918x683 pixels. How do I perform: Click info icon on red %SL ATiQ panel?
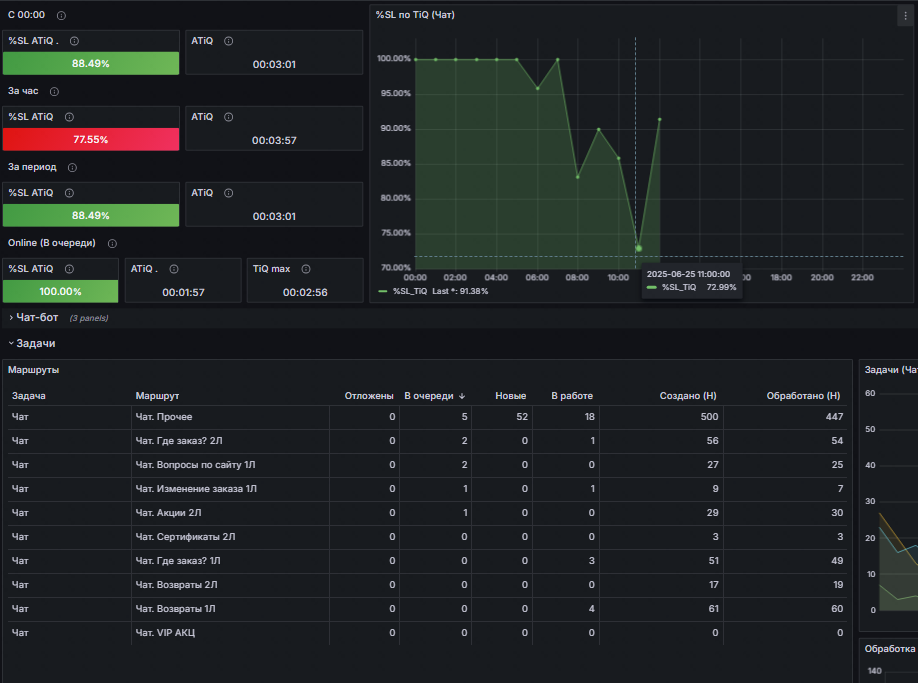click(69, 117)
